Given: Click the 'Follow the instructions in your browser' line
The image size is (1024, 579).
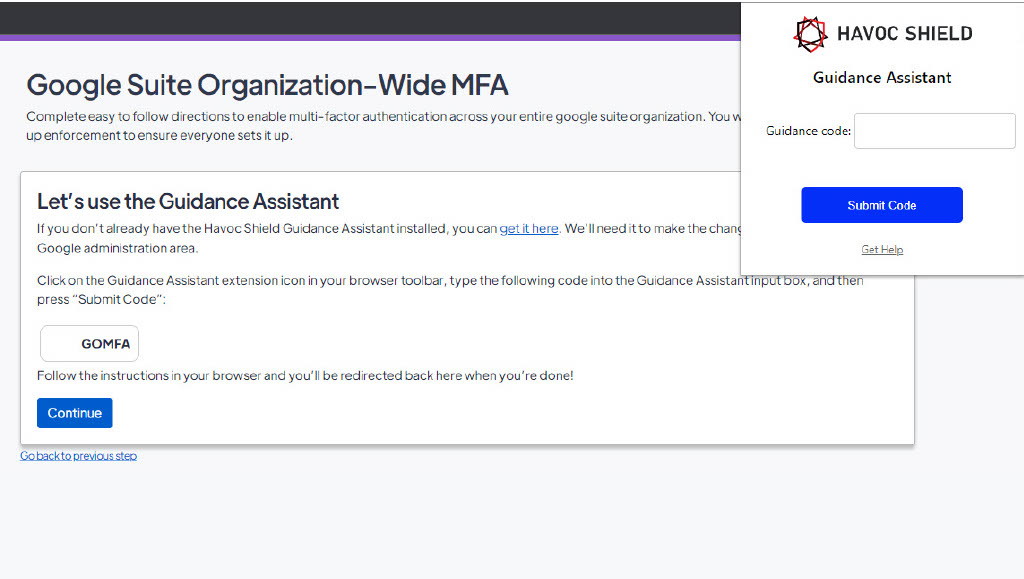Looking at the screenshot, I should (305, 376).
